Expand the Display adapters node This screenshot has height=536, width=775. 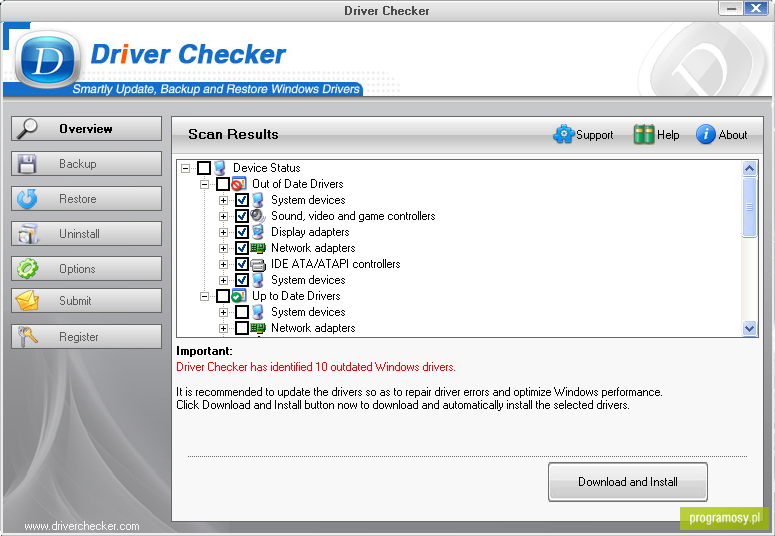[x=223, y=232]
